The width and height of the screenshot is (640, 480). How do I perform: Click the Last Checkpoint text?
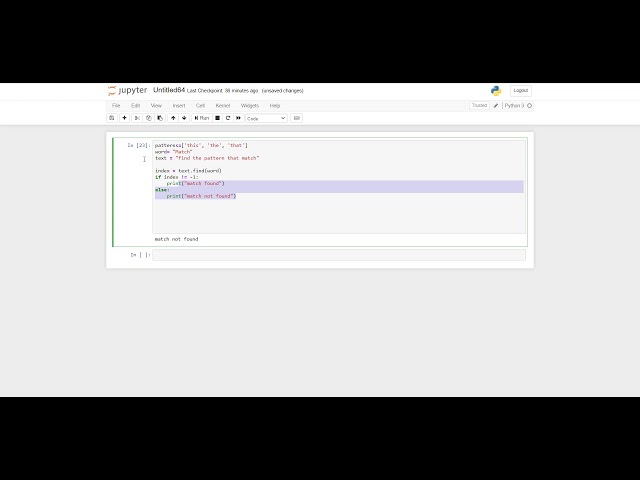click(x=222, y=91)
